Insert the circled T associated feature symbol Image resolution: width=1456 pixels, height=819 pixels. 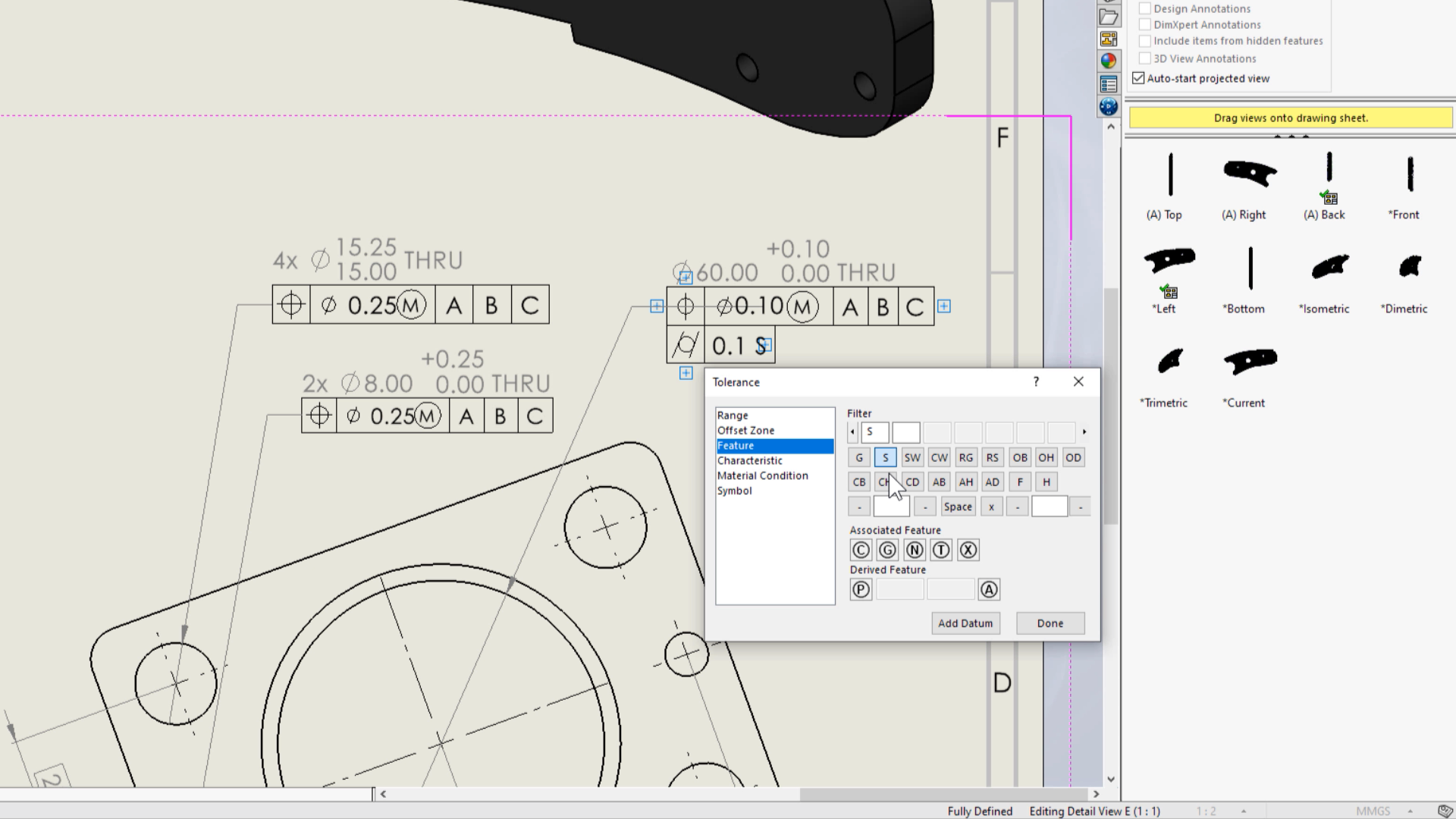tap(941, 551)
